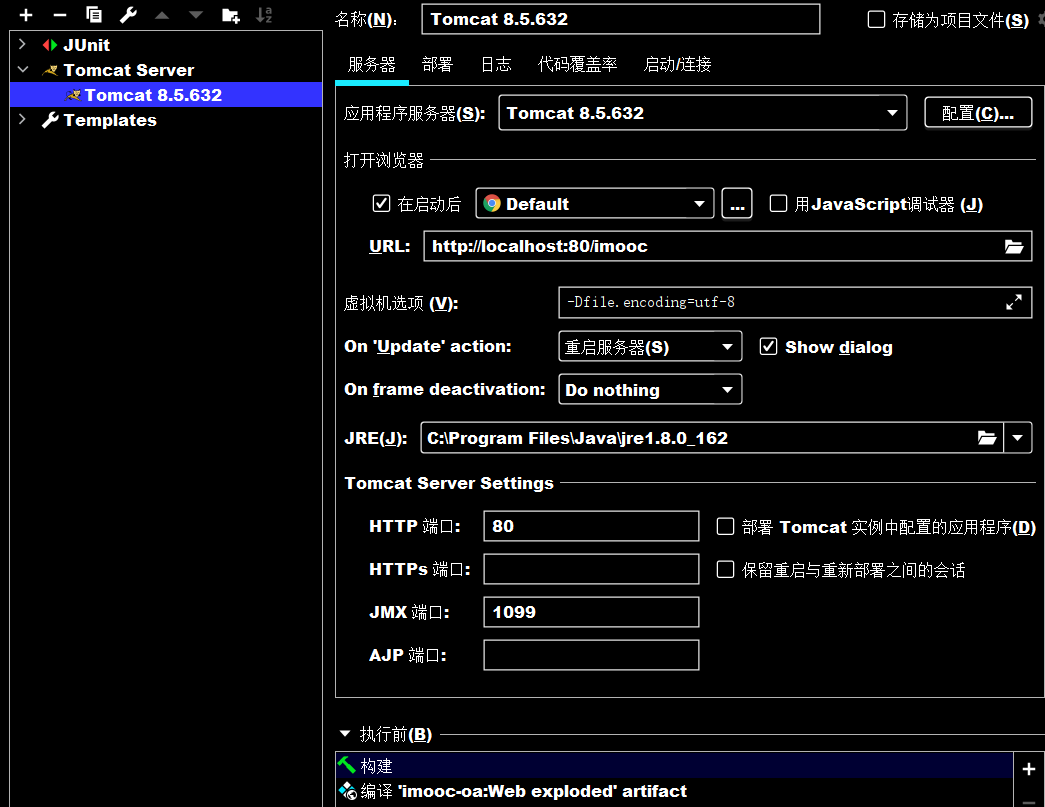This screenshot has height=807, width=1045.
Task: Click the HTTP port field
Action: (x=591, y=526)
